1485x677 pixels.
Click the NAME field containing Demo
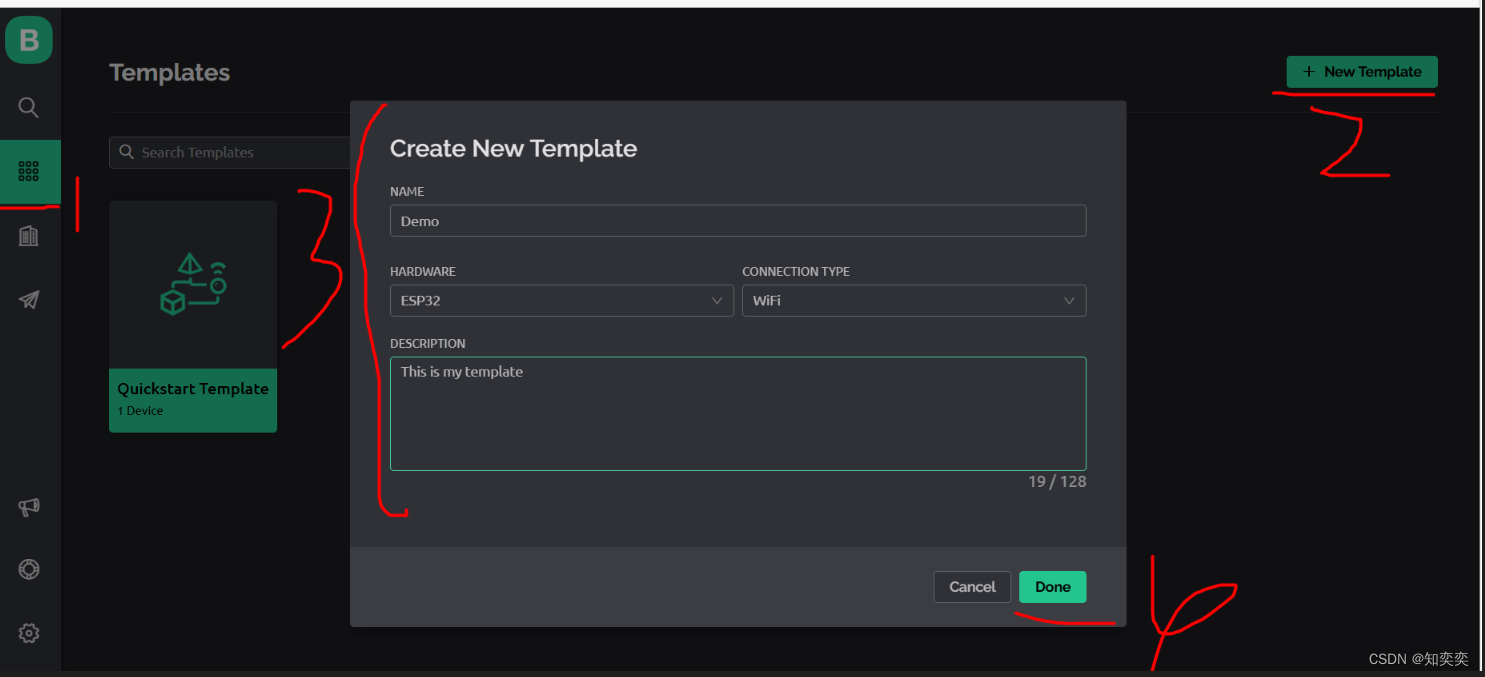[x=738, y=221]
